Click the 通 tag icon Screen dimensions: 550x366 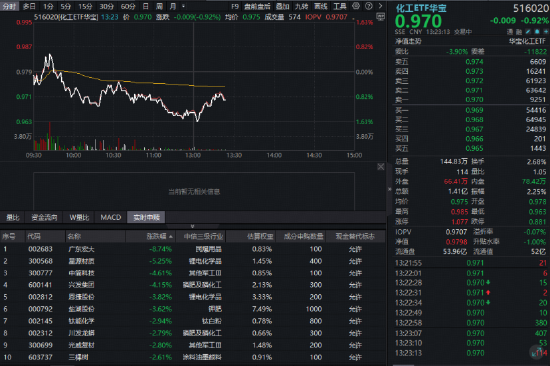click(510, 32)
